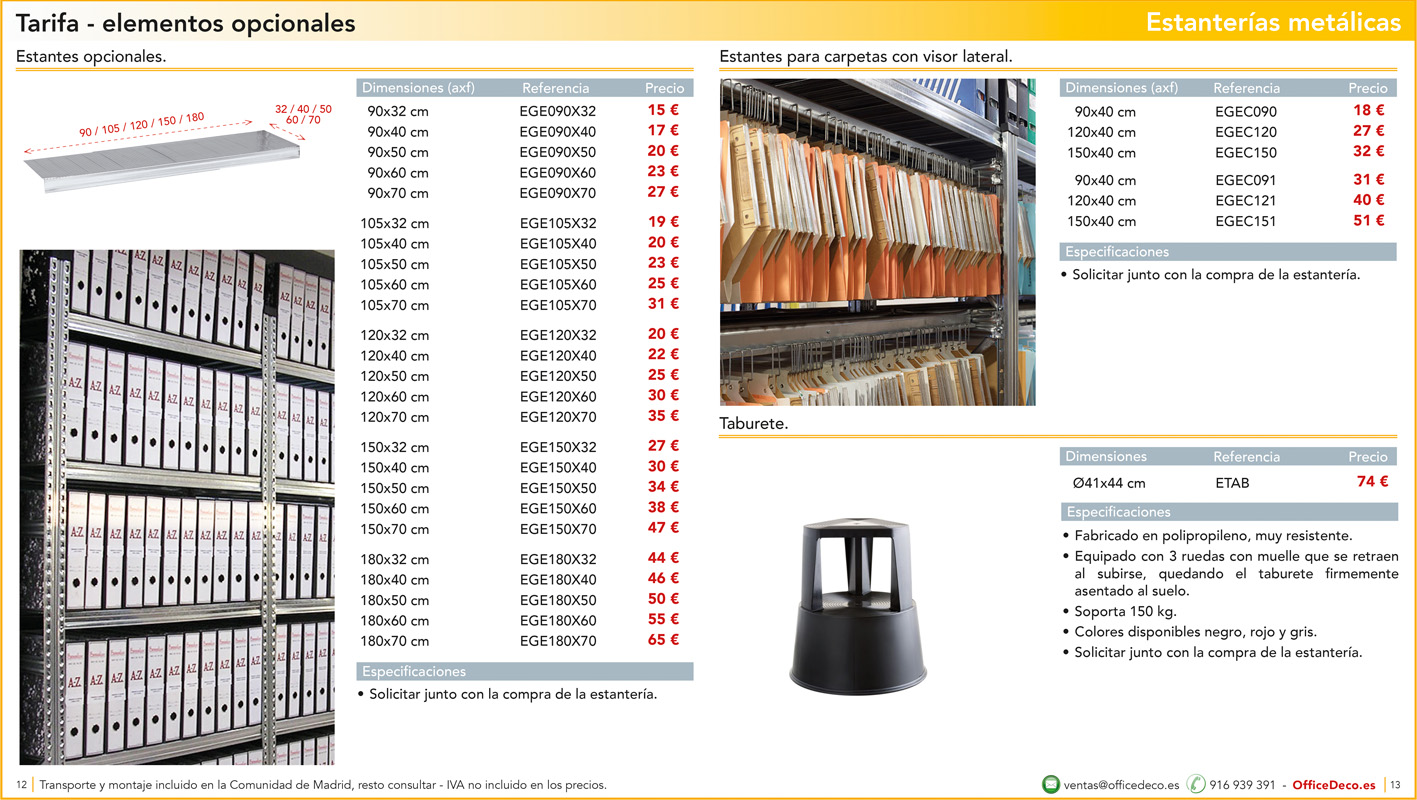Open the OfficeDeco.es website link
The width and height of the screenshot is (1417, 800).
pos(1334,785)
